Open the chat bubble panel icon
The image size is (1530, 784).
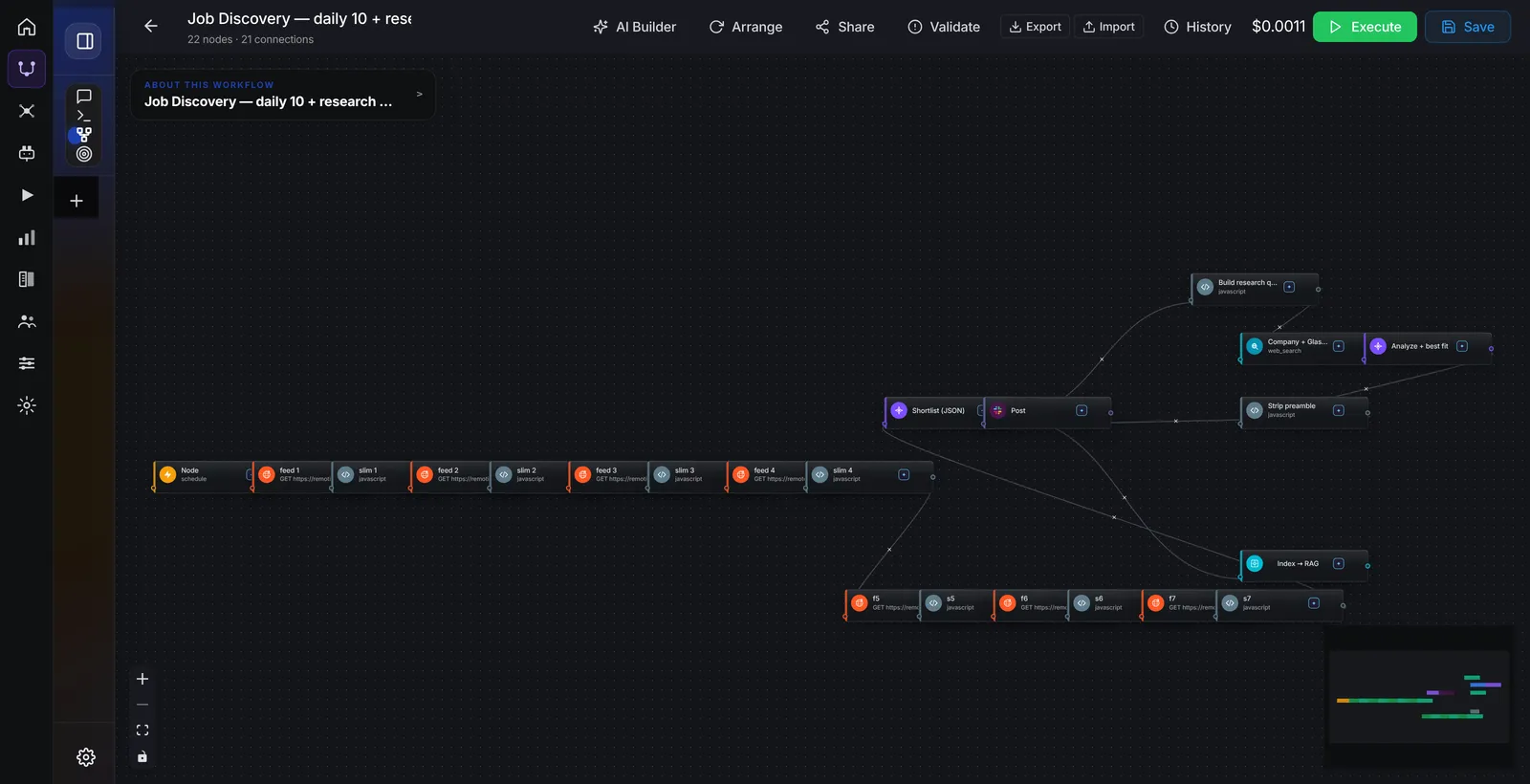(x=84, y=97)
